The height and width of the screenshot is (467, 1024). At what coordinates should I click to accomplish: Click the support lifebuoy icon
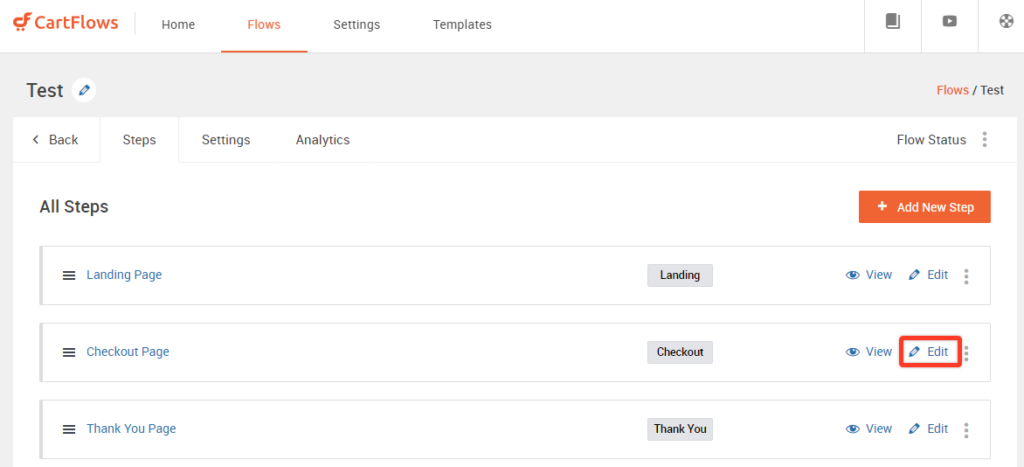[1006, 23]
